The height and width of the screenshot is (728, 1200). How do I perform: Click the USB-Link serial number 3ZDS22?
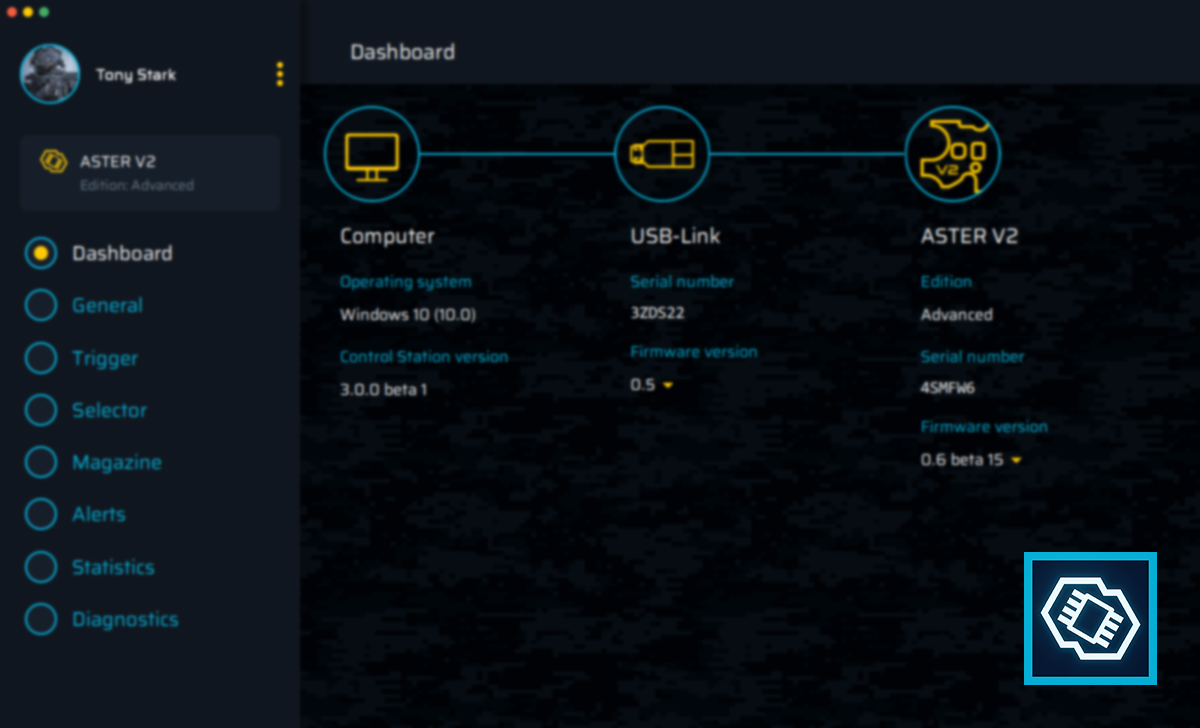tap(657, 313)
